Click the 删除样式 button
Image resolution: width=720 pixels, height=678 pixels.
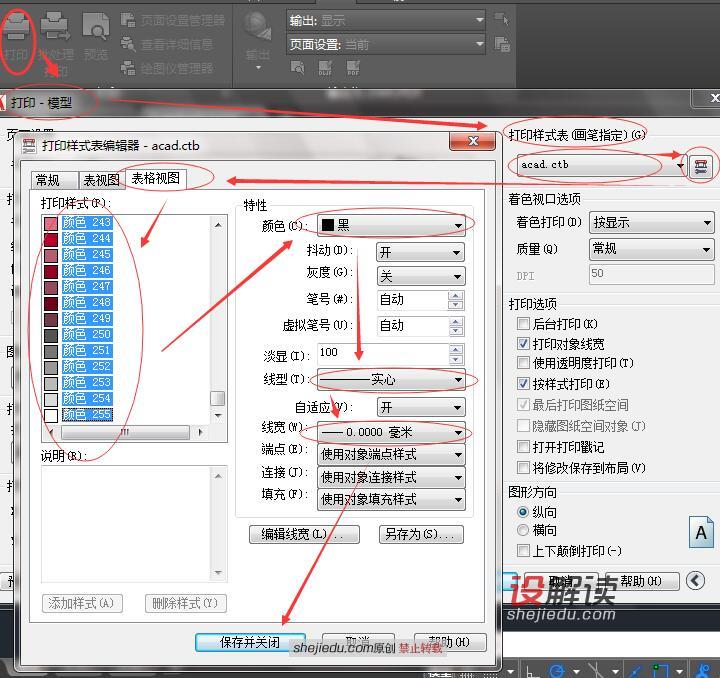point(186,603)
